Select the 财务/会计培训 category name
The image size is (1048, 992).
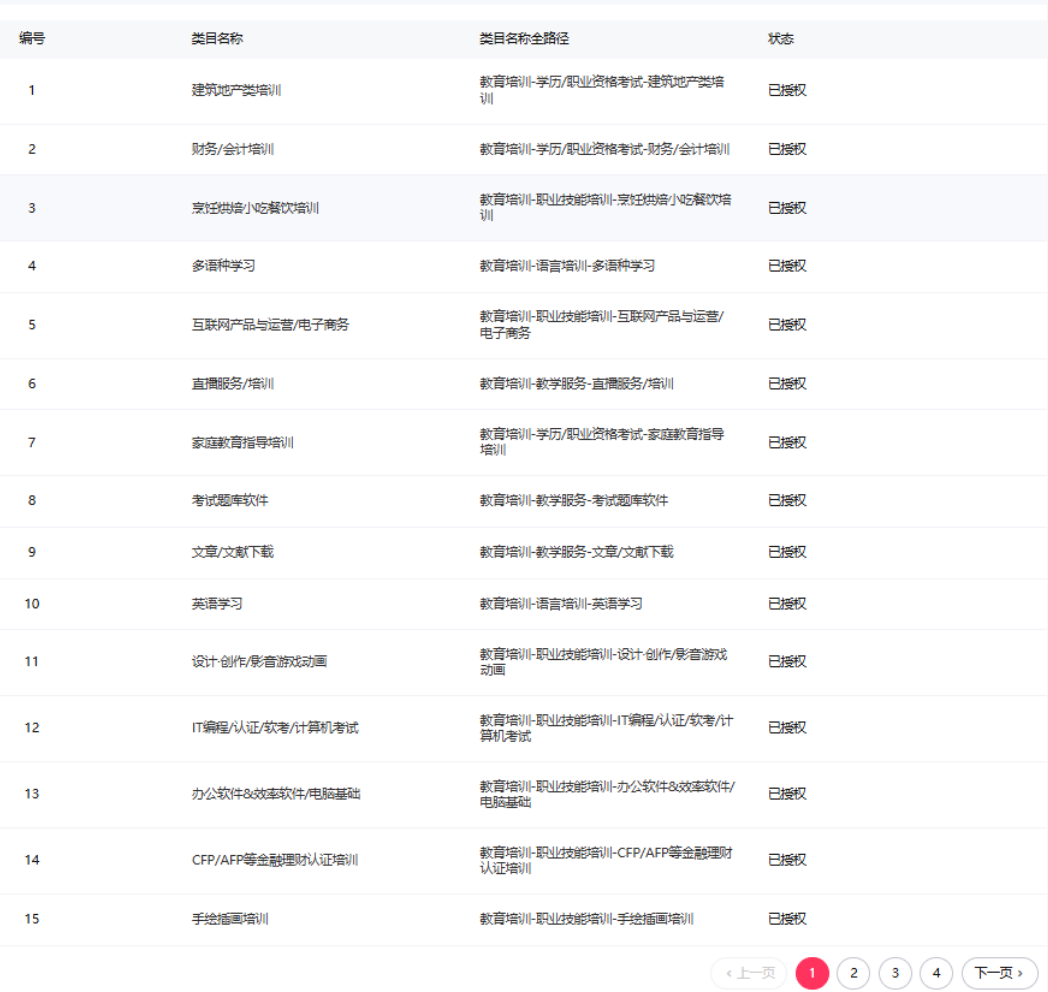coord(232,149)
